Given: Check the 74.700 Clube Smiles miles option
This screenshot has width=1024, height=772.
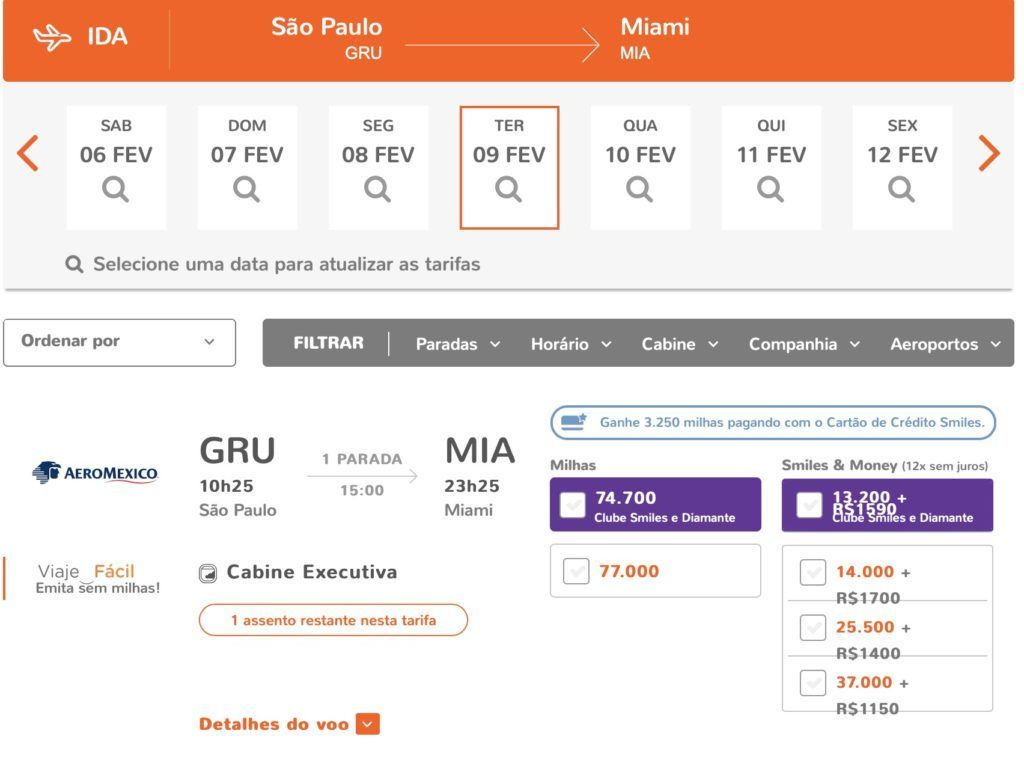Looking at the screenshot, I should [x=573, y=505].
